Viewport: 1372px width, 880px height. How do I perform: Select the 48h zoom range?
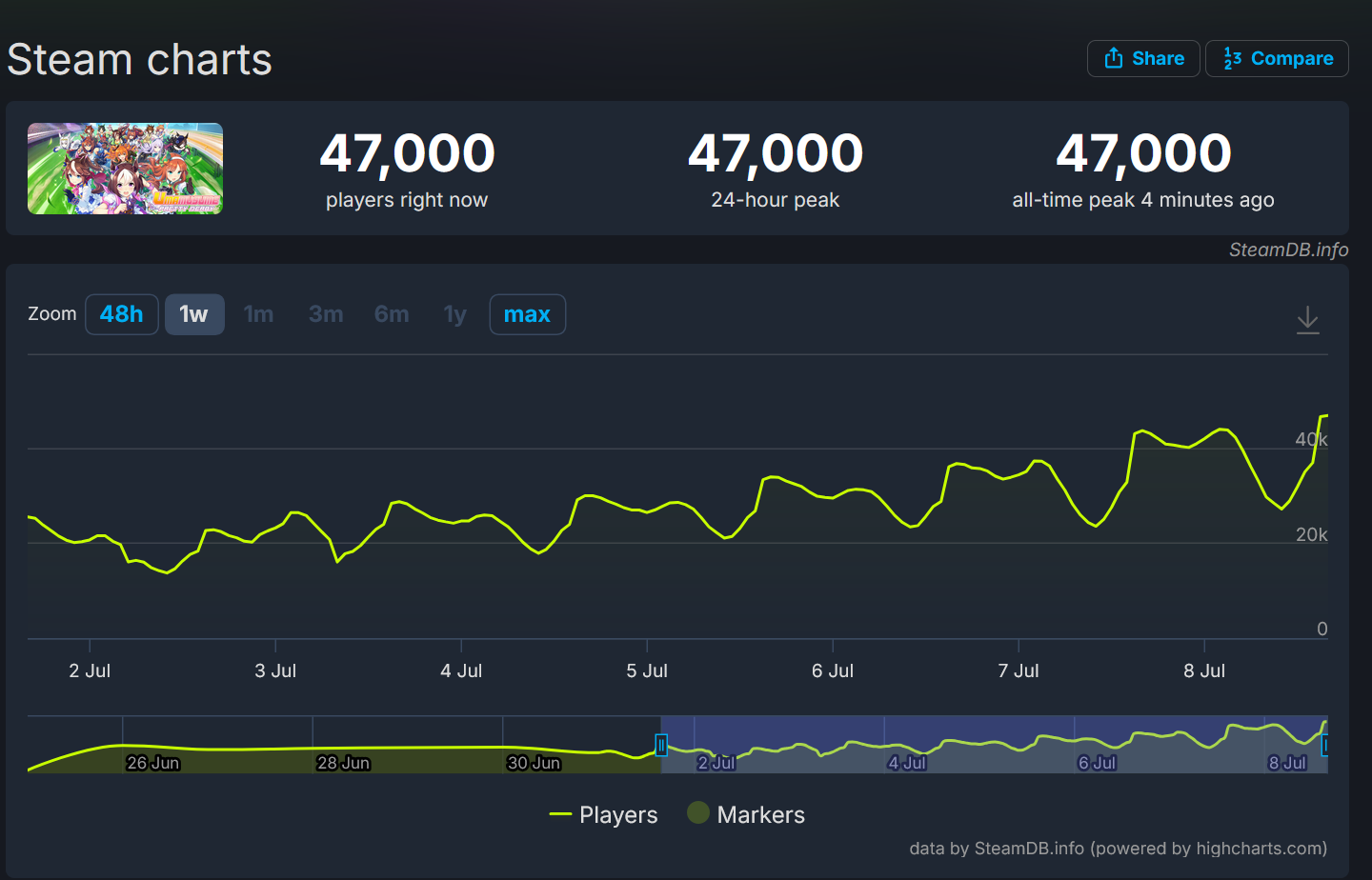[122, 314]
